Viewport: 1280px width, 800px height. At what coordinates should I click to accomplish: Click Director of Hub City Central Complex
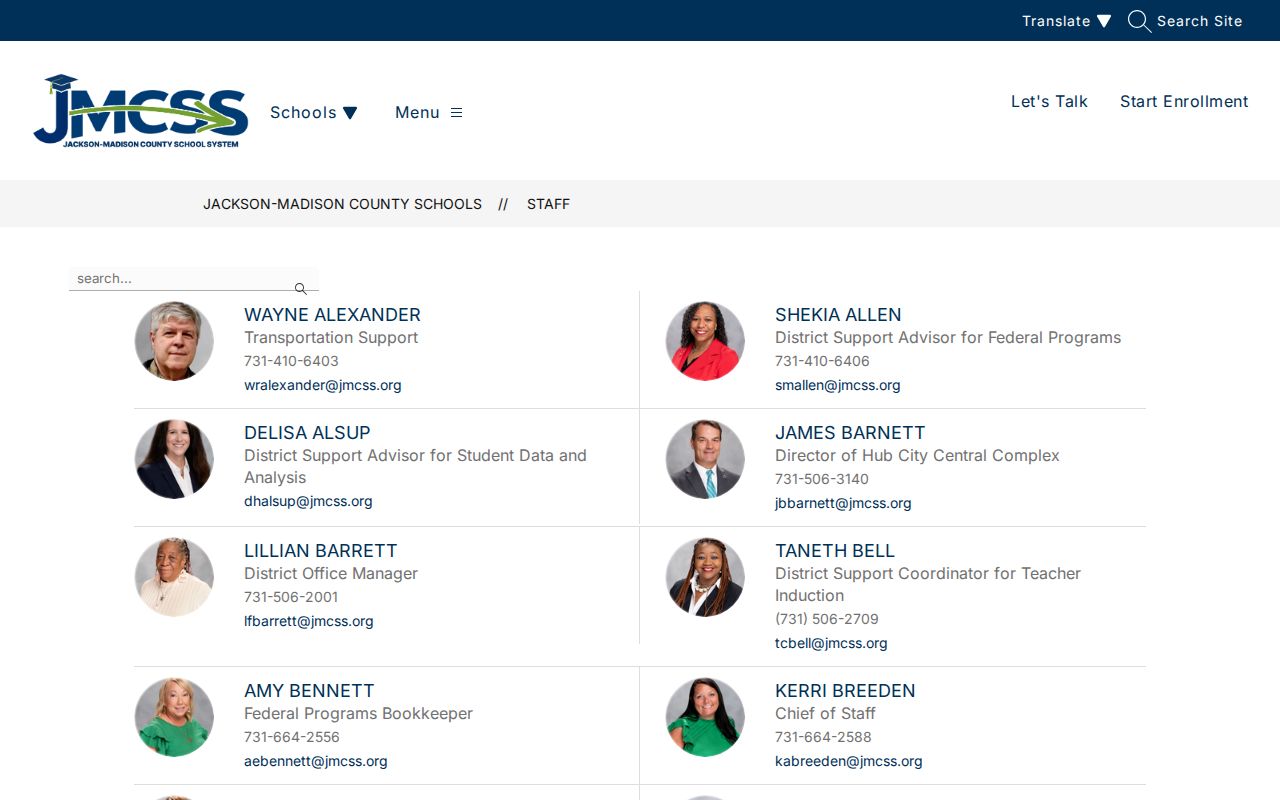pyautogui.click(x=917, y=456)
